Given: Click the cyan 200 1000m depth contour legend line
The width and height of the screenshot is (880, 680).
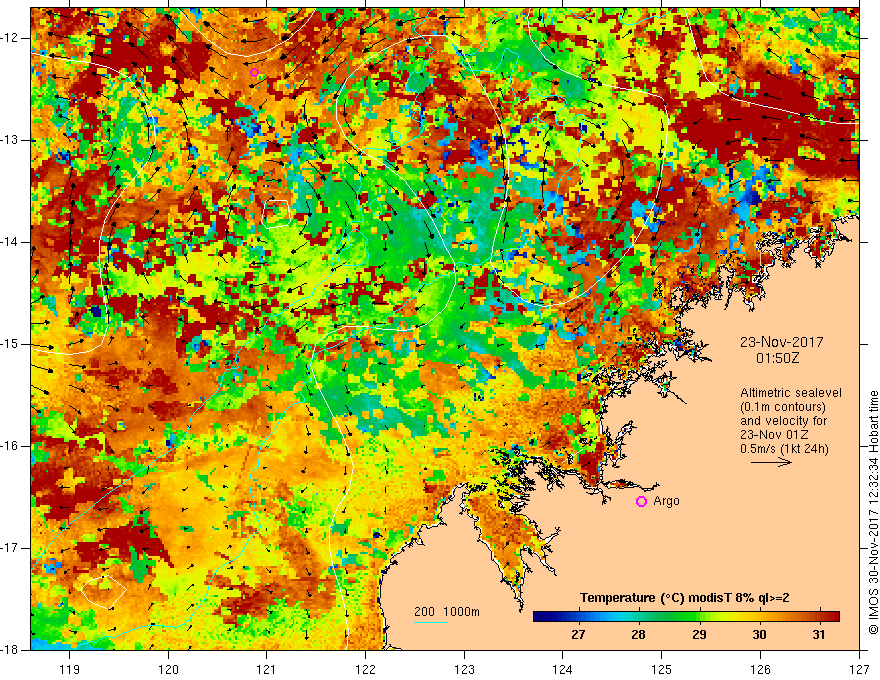Looking at the screenshot, I should pyautogui.click(x=431, y=622).
